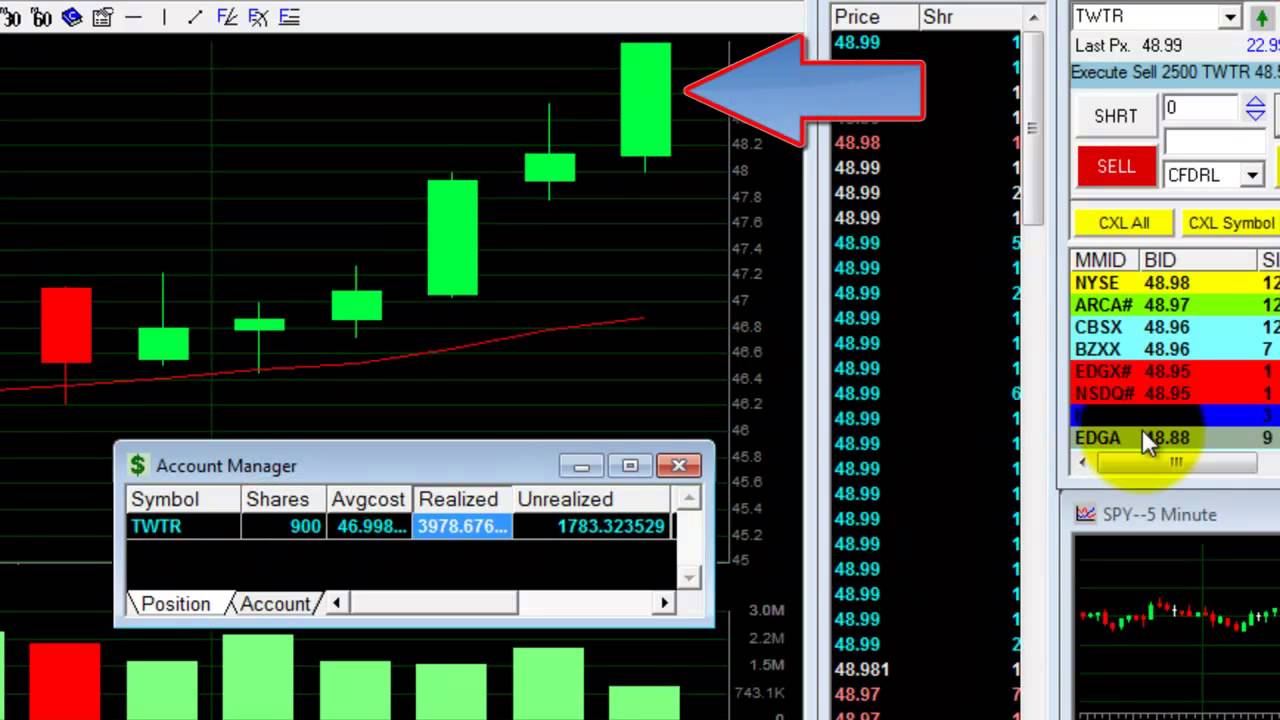Select trend line drawing tool

[195, 17]
